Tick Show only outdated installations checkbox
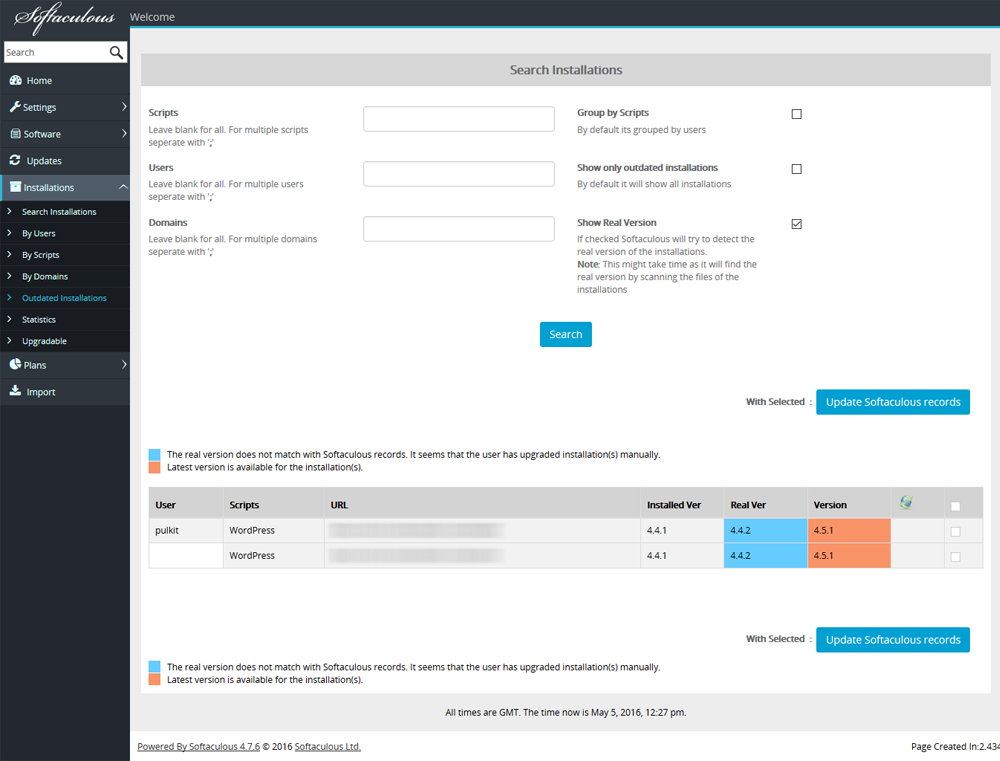This screenshot has width=1000, height=761. 797,169
